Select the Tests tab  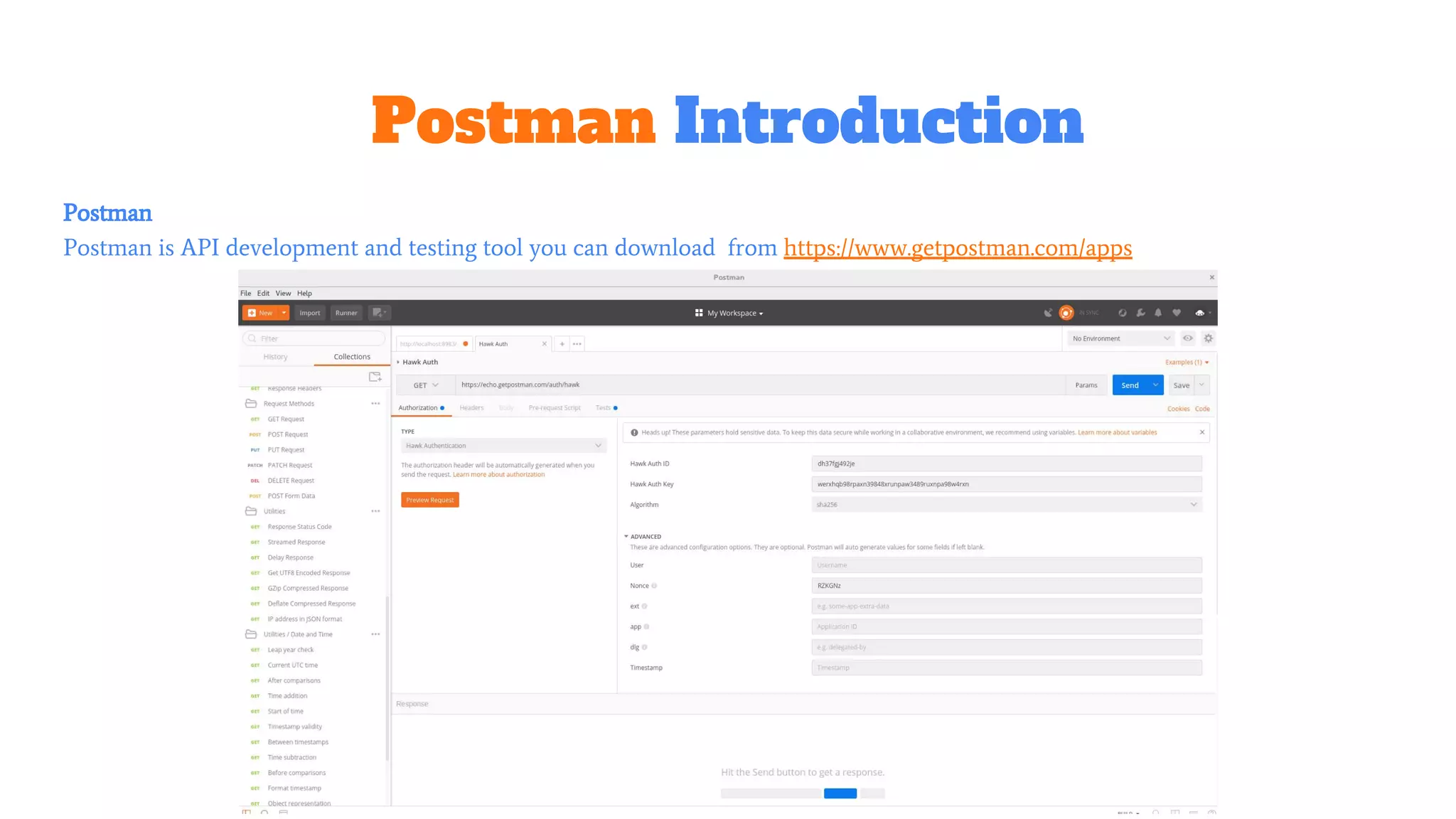pyautogui.click(x=606, y=408)
